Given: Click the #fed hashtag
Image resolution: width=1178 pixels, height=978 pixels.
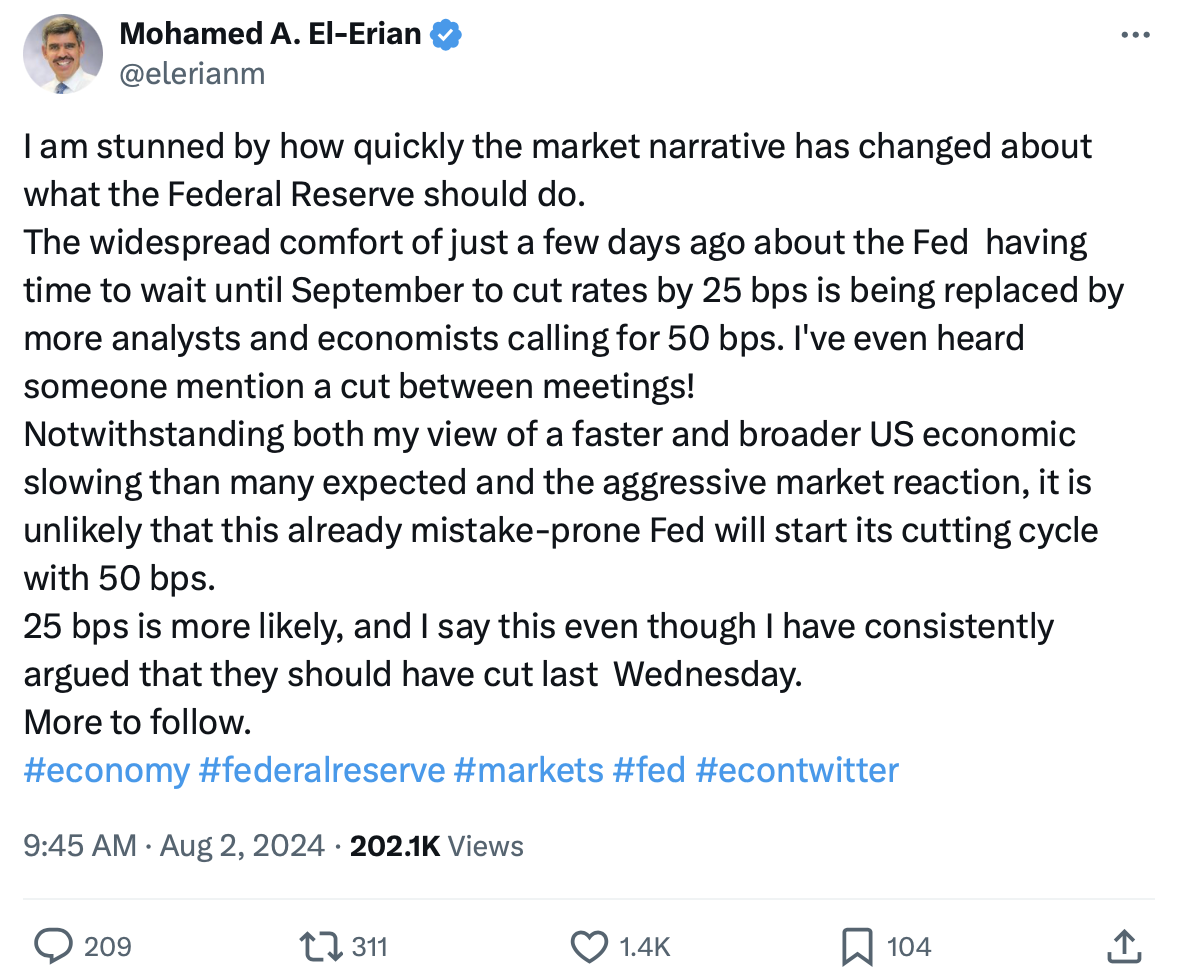Looking at the screenshot, I should [649, 770].
